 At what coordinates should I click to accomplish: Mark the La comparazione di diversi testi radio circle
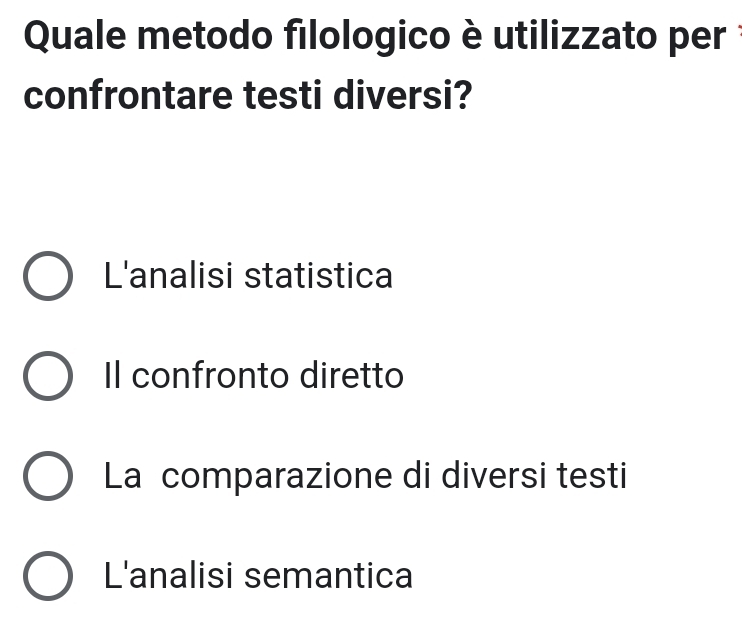(47, 476)
